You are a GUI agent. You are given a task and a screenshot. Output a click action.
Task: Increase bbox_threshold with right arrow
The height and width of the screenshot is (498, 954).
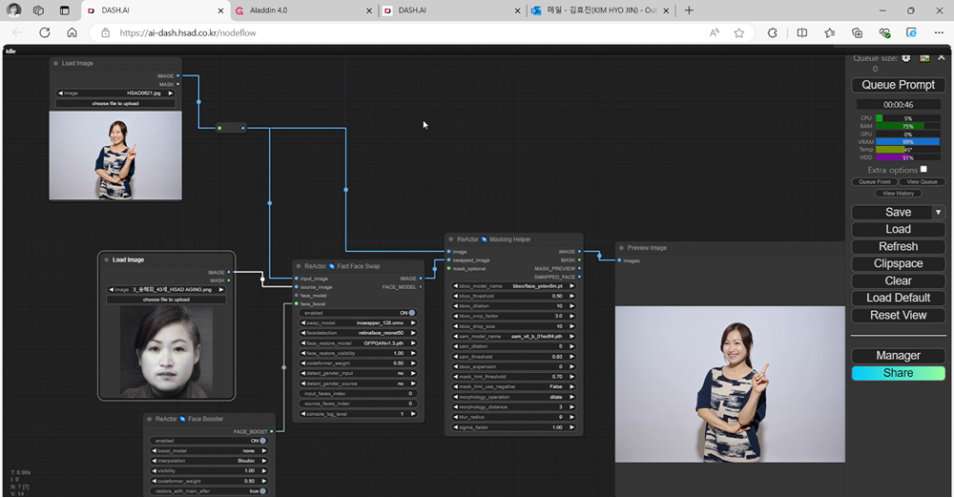(x=572, y=296)
